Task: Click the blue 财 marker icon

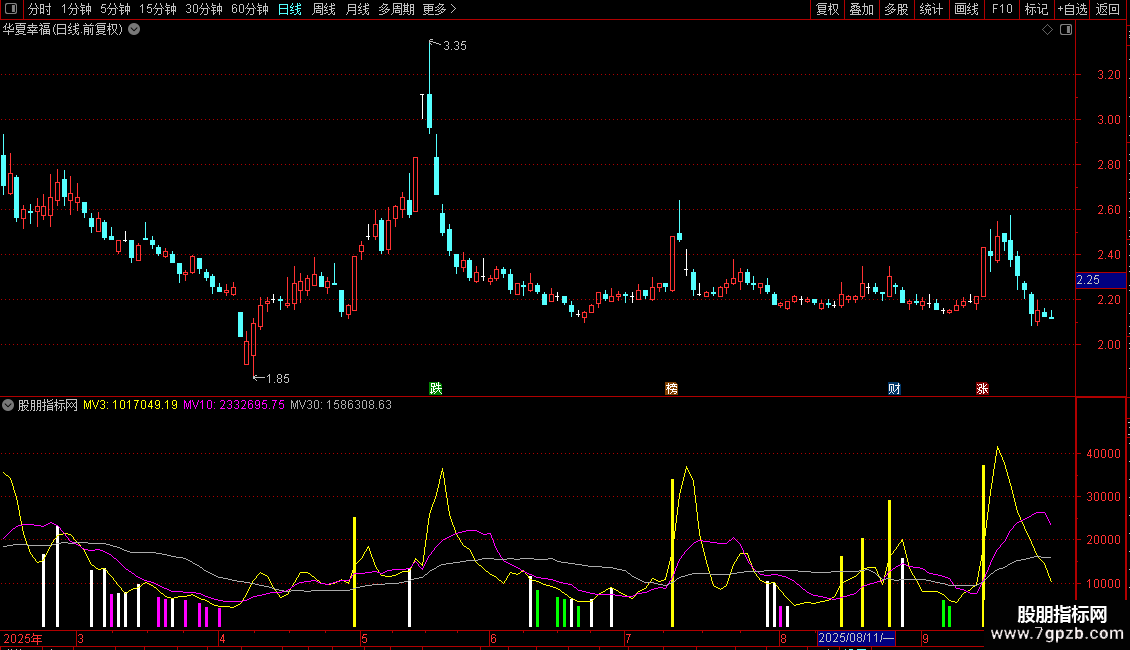Action: pyautogui.click(x=894, y=388)
